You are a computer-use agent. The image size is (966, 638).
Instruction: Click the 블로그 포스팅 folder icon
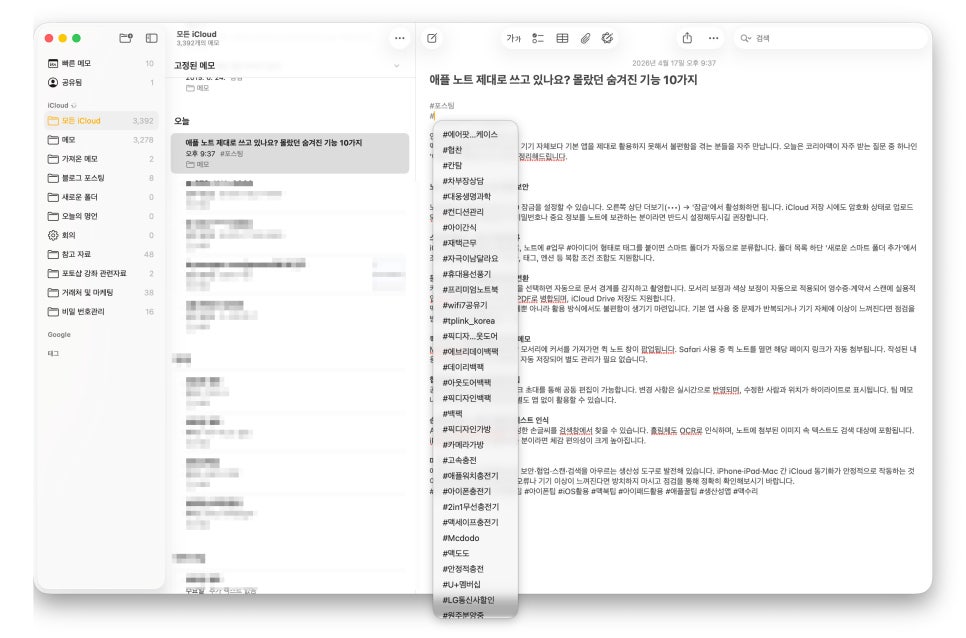coord(53,178)
